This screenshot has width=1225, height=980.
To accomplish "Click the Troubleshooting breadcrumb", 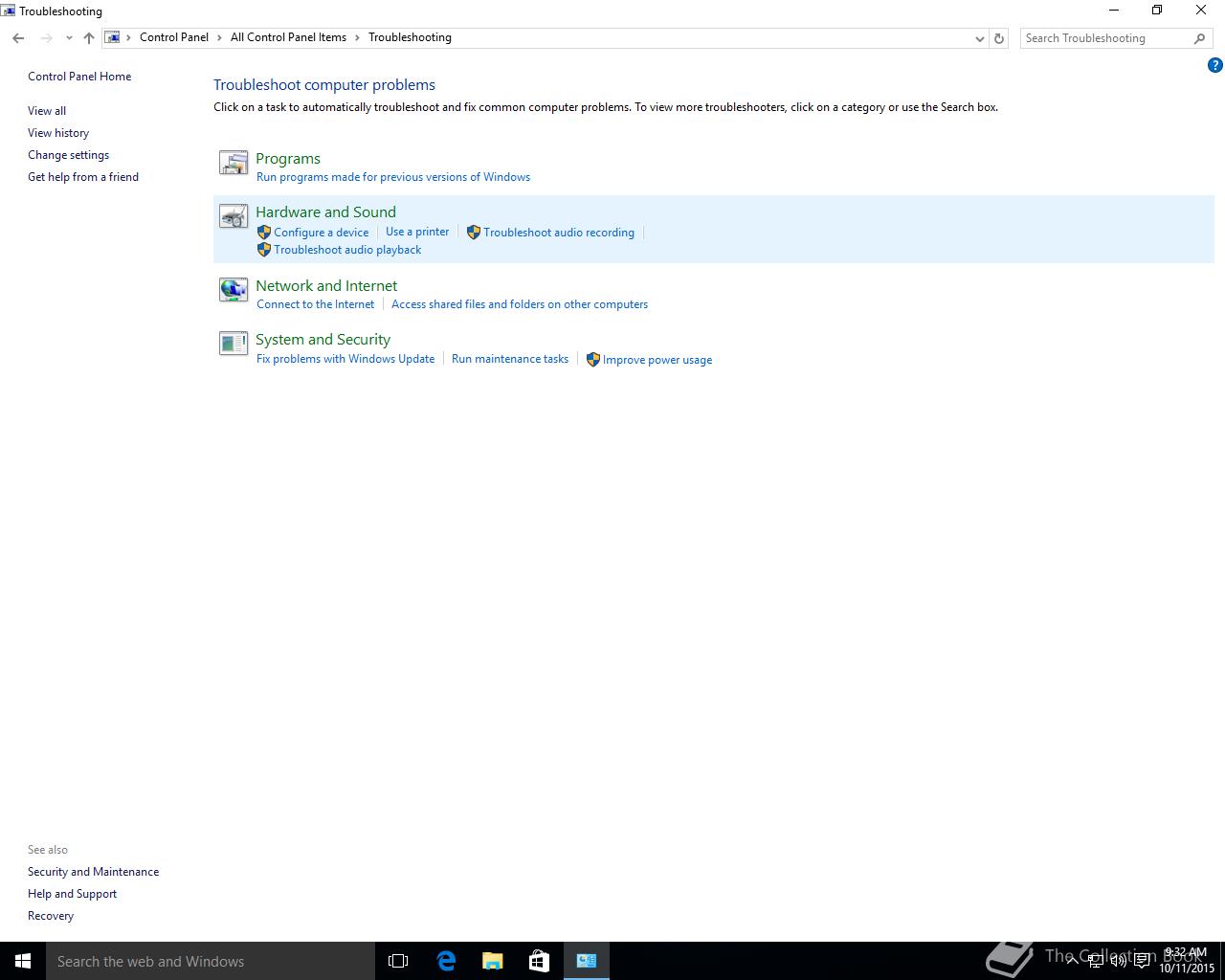I will (x=410, y=37).
